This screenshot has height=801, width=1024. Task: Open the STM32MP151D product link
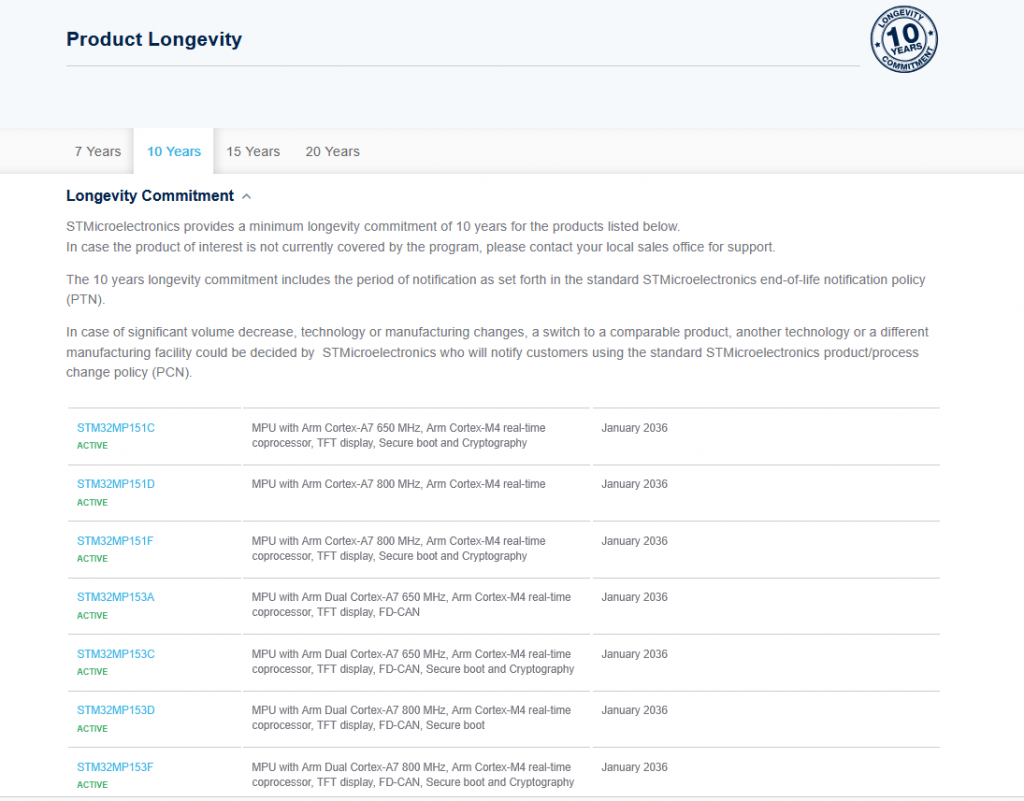(116, 484)
